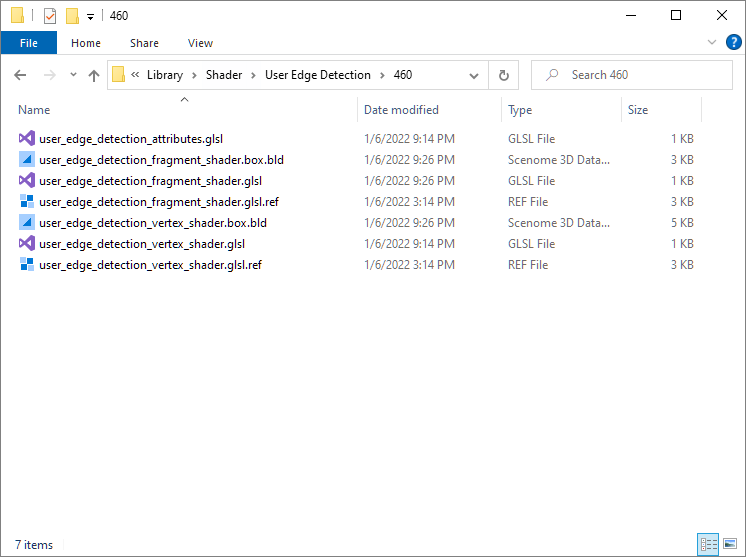Click the Properties quick access icon
This screenshot has width=746, height=557.
(49, 16)
